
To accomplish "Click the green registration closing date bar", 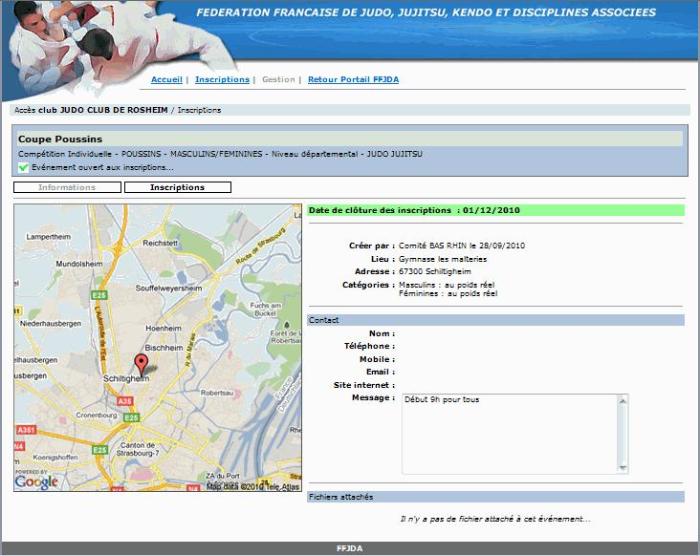I will point(496,211).
